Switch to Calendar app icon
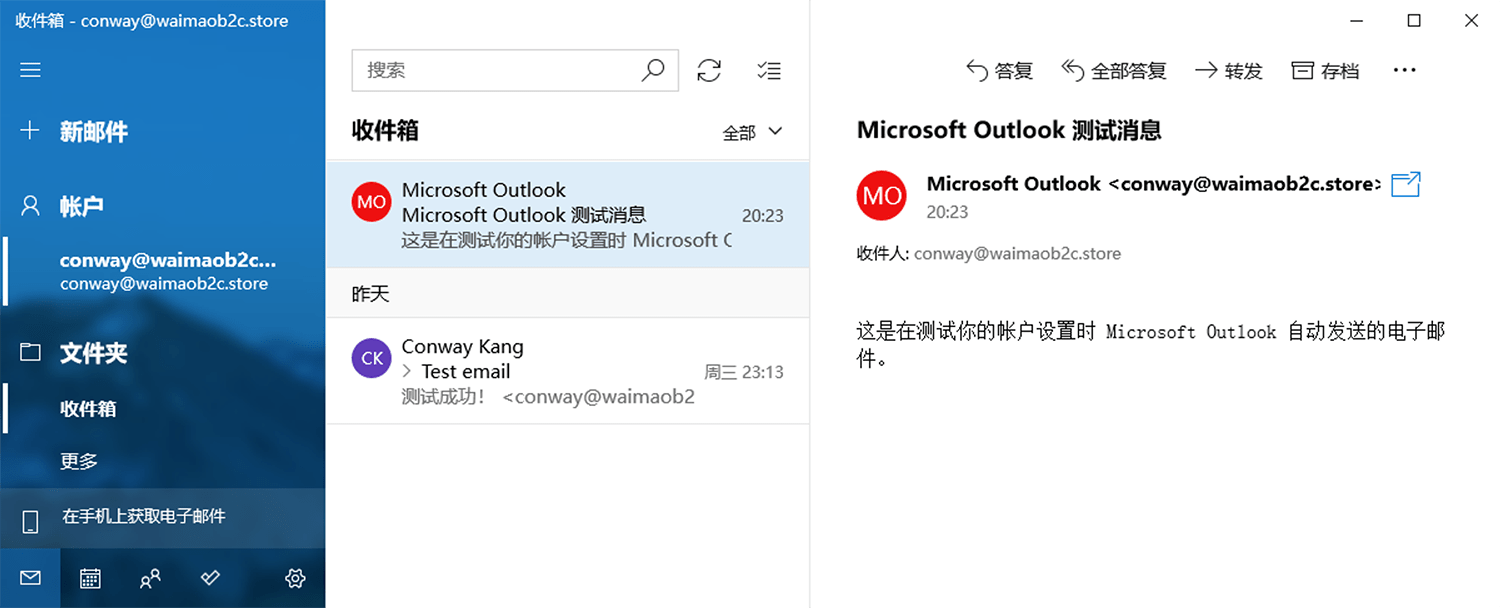This screenshot has width=1500, height=608. point(90,578)
